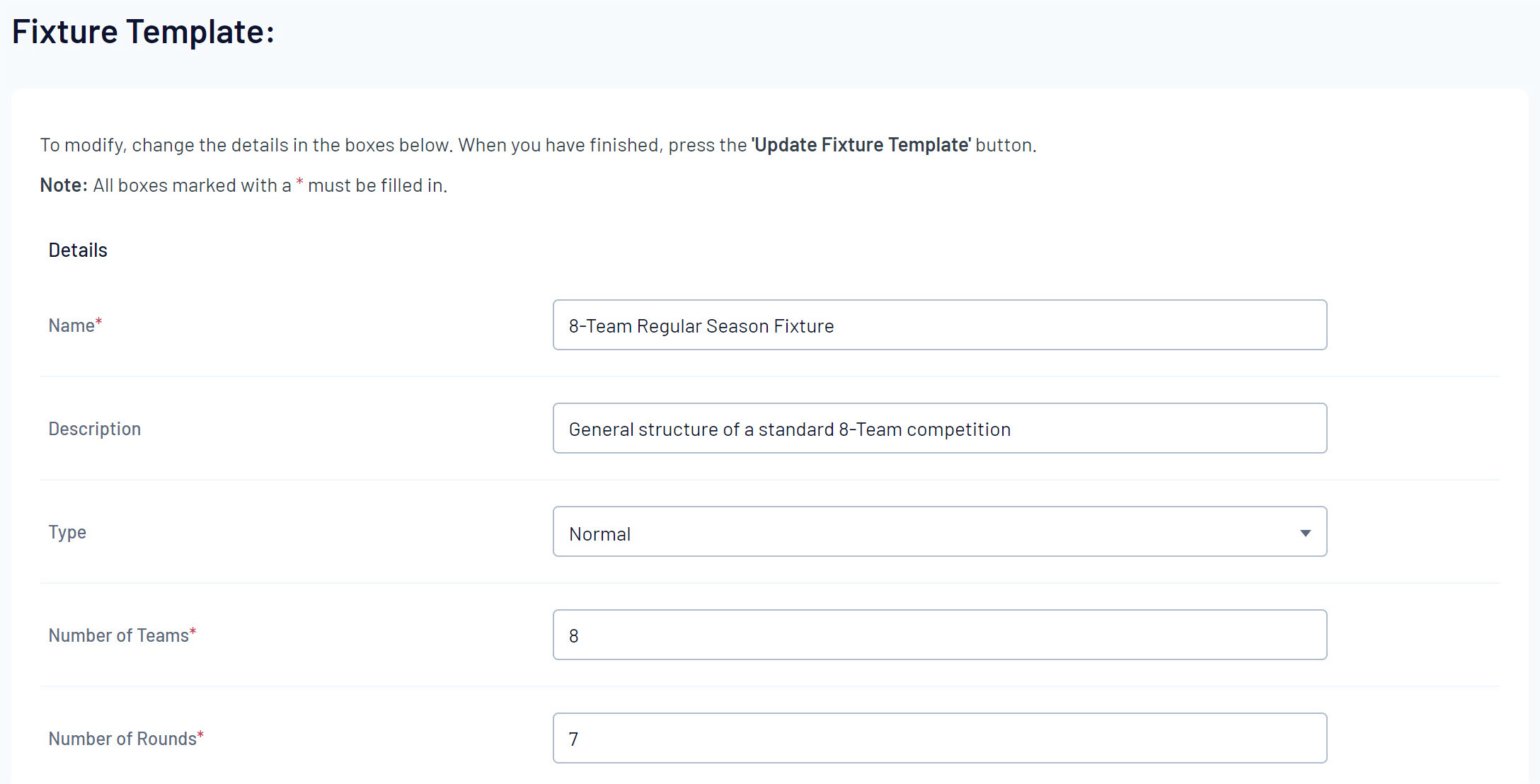Click the 'Details' section heading
The width and height of the screenshot is (1540, 784).
78,250
